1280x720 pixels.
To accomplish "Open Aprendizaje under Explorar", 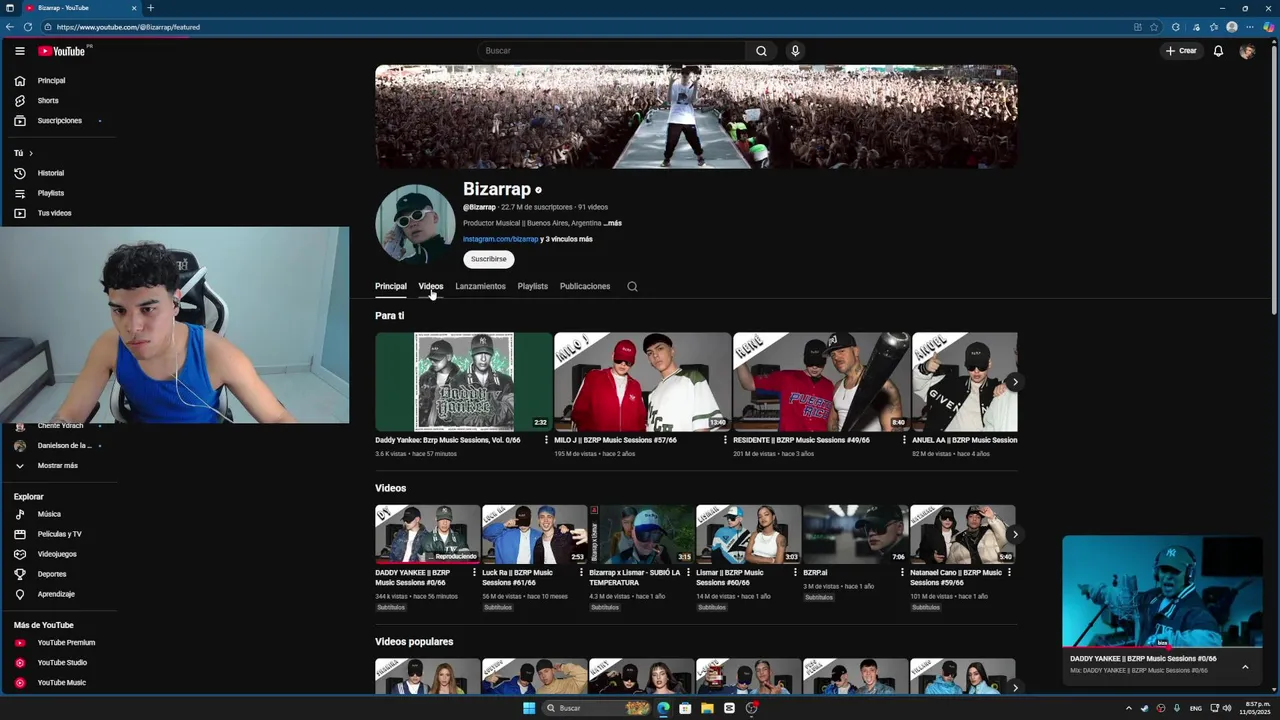I will click(x=58, y=594).
